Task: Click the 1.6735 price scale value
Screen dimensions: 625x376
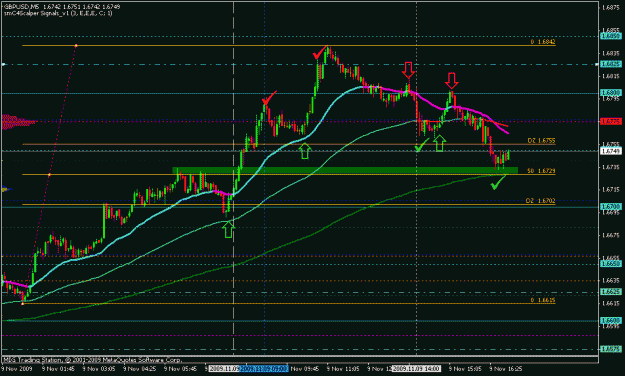Action: tap(610, 167)
